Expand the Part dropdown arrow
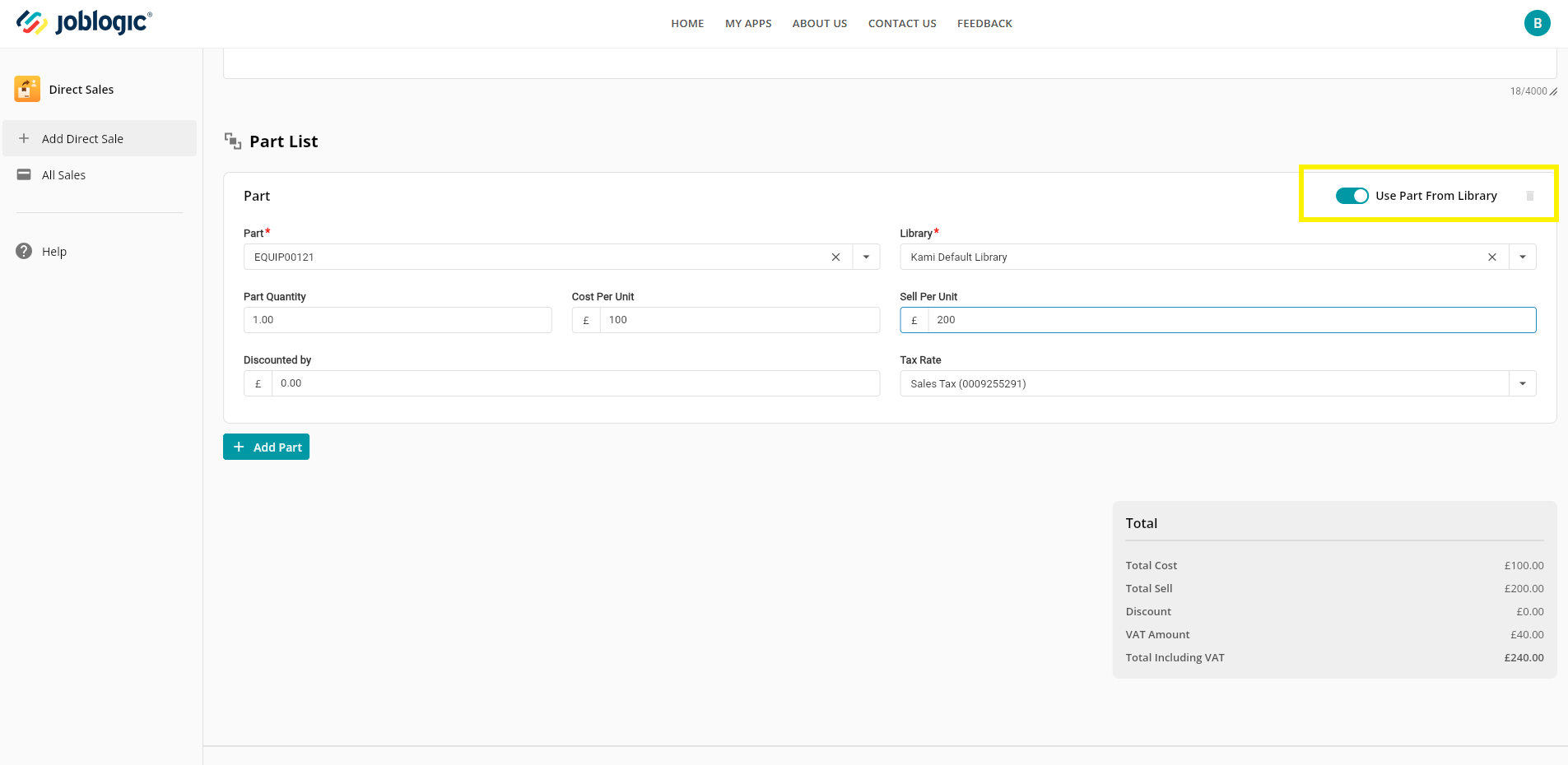This screenshot has height=765, width=1568. 866,257
